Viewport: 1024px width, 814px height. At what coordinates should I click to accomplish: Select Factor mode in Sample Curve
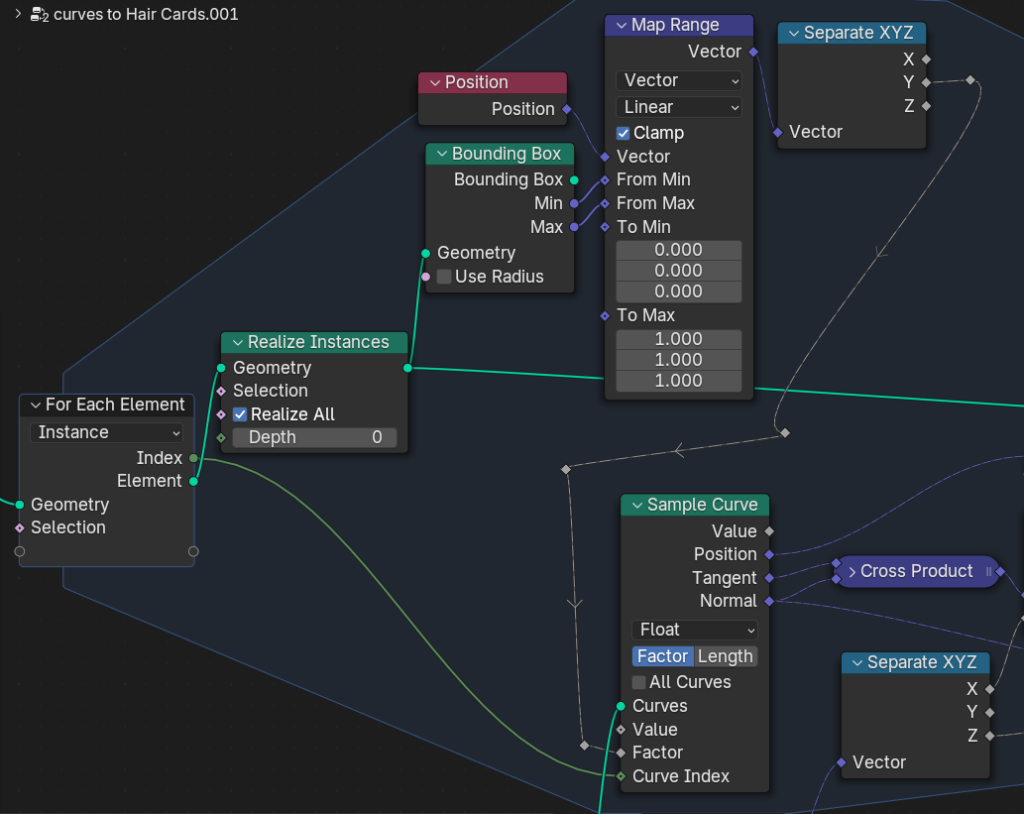(663, 657)
